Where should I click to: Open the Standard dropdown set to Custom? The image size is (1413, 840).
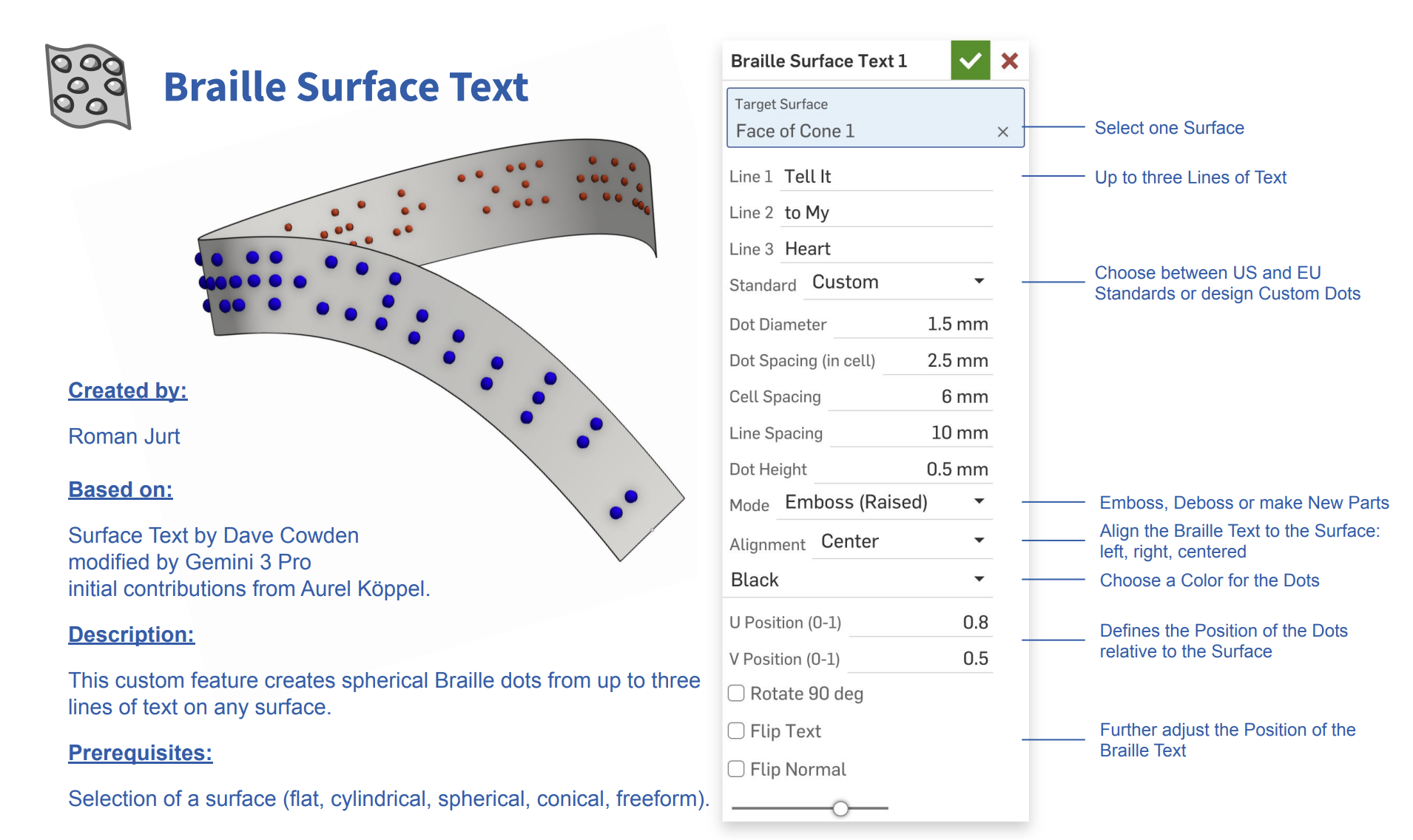pyautogui.click(x=897, y=282)
